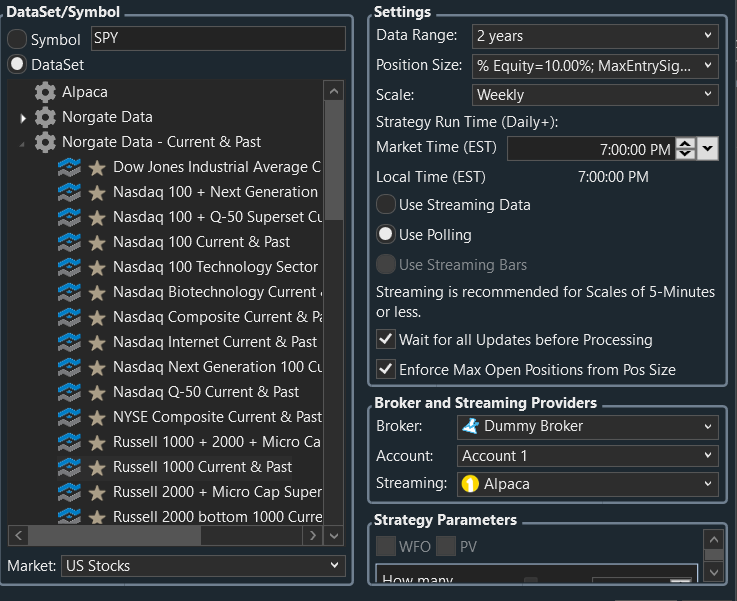Open the Data Range dropdown
Screen dimensions: 737x601
[595, 36]
